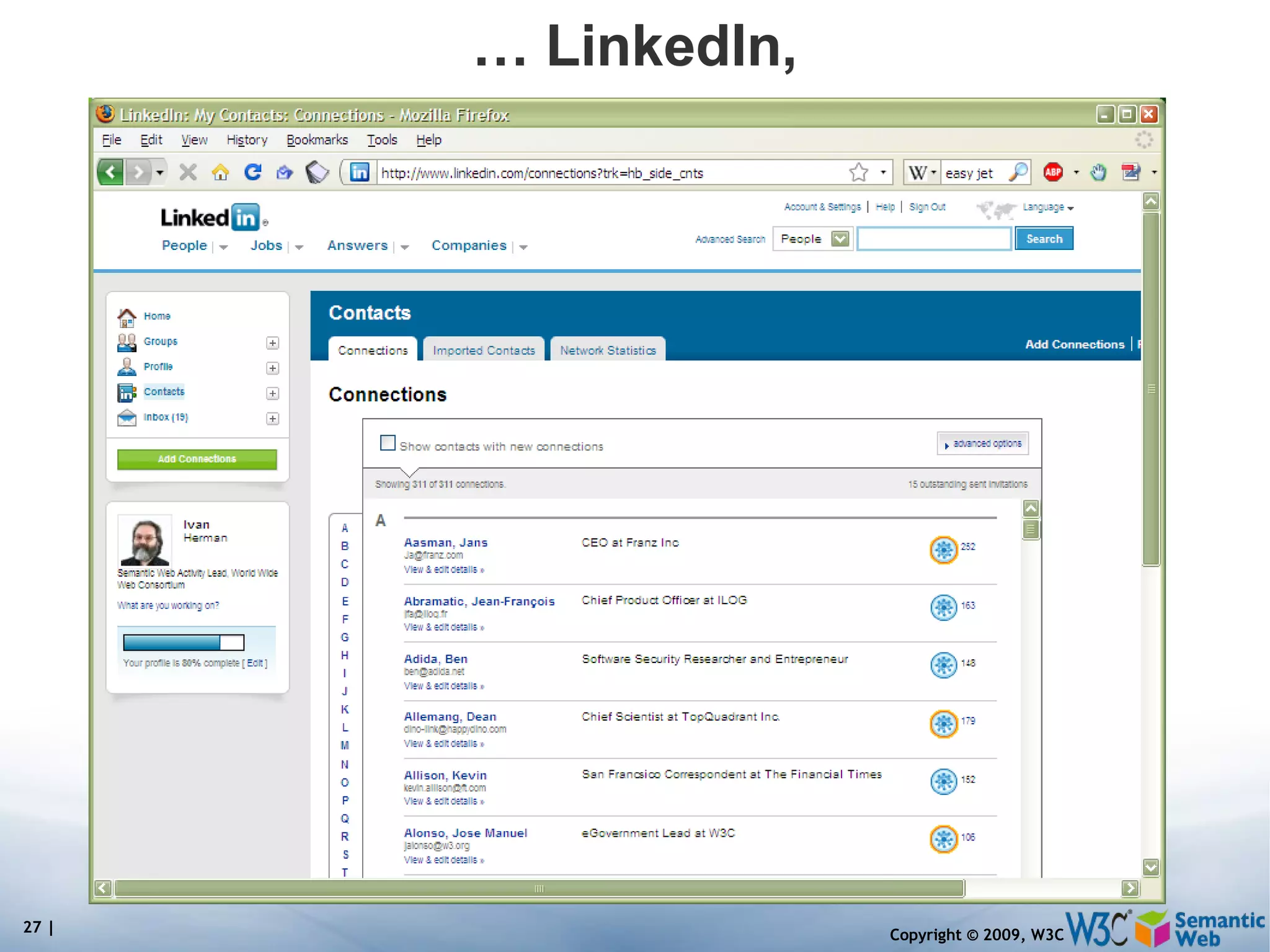Expand the Groups section plus button
1270x952 pixels.
(x=272, y=343)
